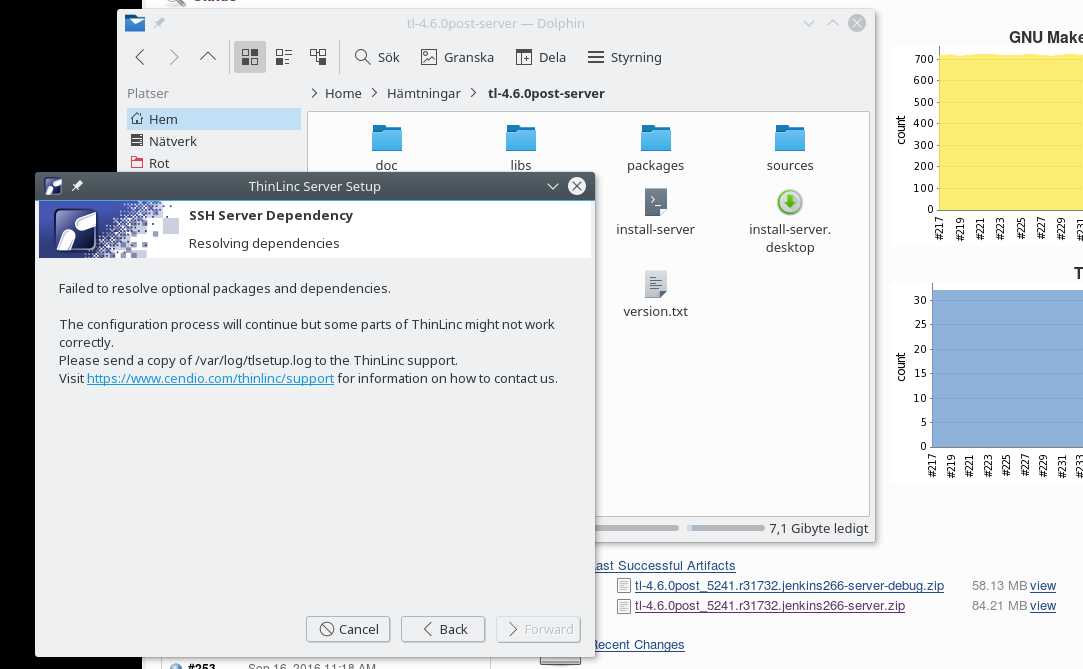Image resolution: width=1083 pixels, height=669 pixels.
Task: Open Sök search in Dolphin
Action: point(377,57)
